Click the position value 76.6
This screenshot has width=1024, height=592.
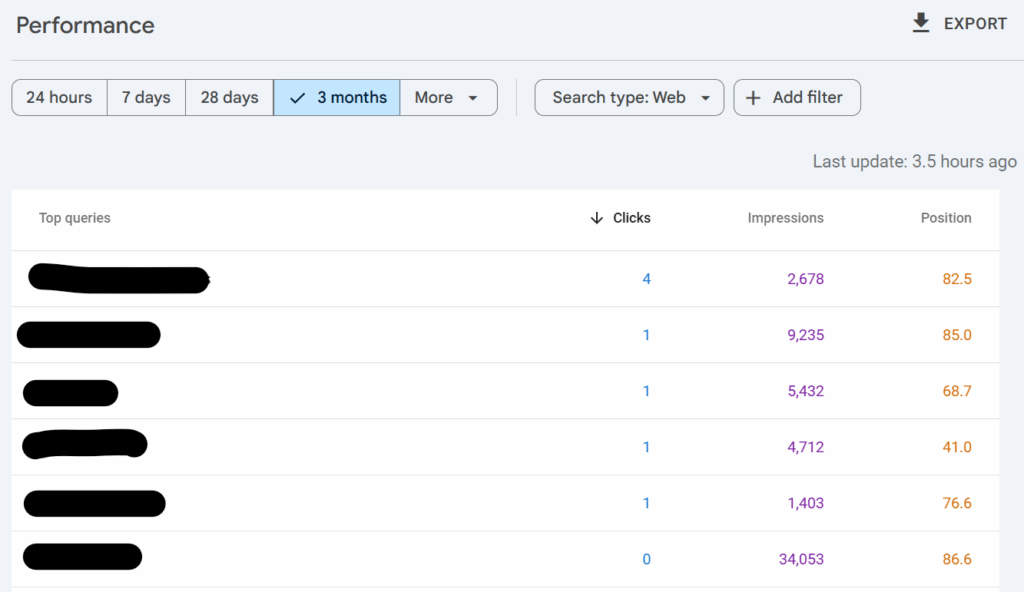point(957,503)
